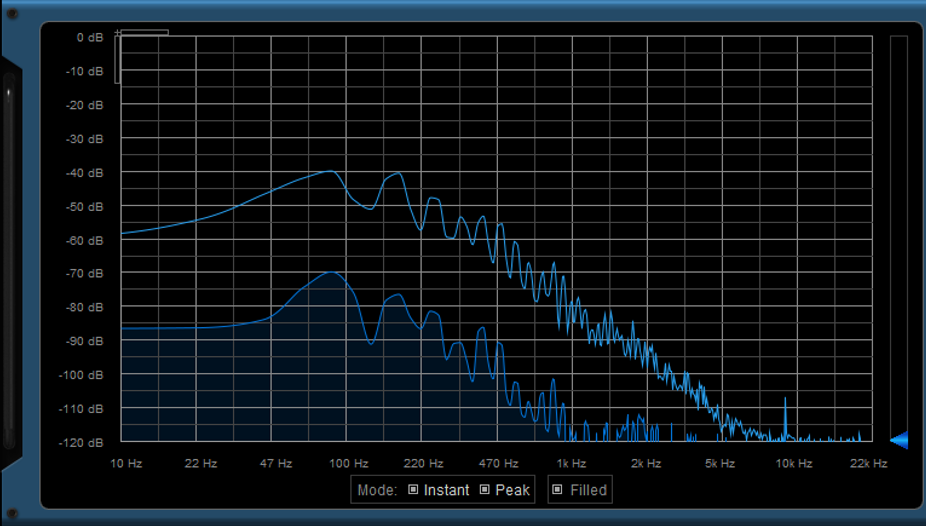
Task: Click the 0 dB axis label
Action: pos(90,37)
